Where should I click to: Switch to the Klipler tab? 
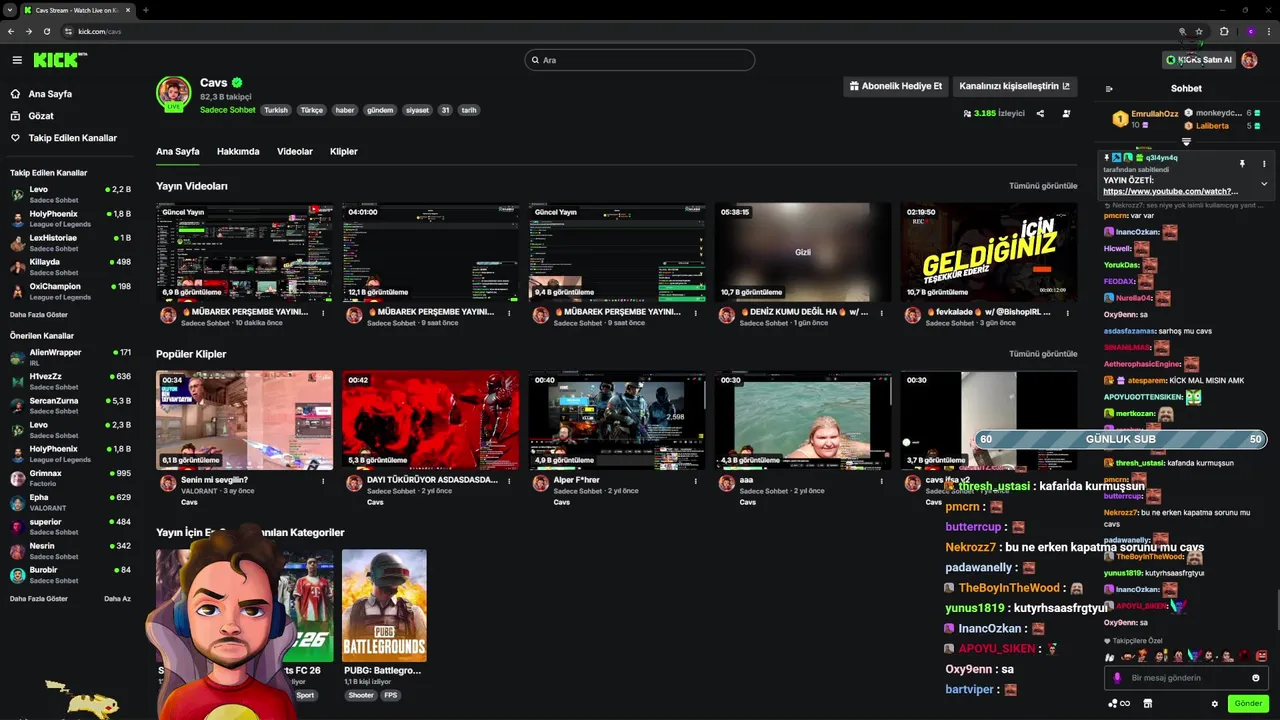point(344,152)
